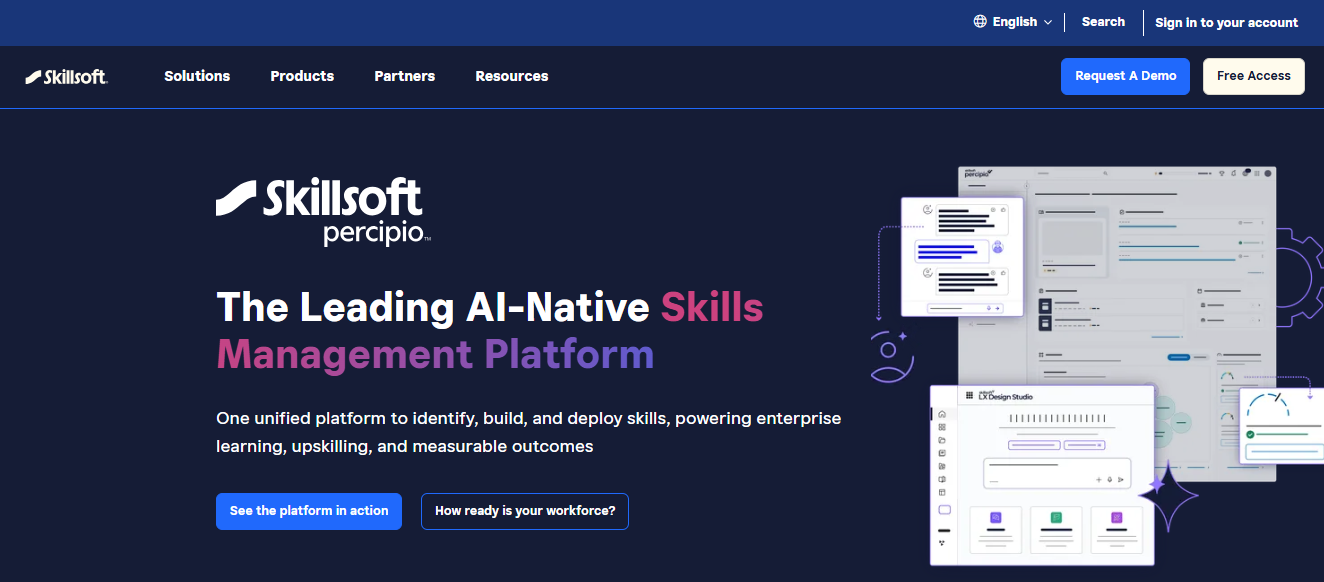Click the hero headline about AI-Native Skills

pos(490,330)
